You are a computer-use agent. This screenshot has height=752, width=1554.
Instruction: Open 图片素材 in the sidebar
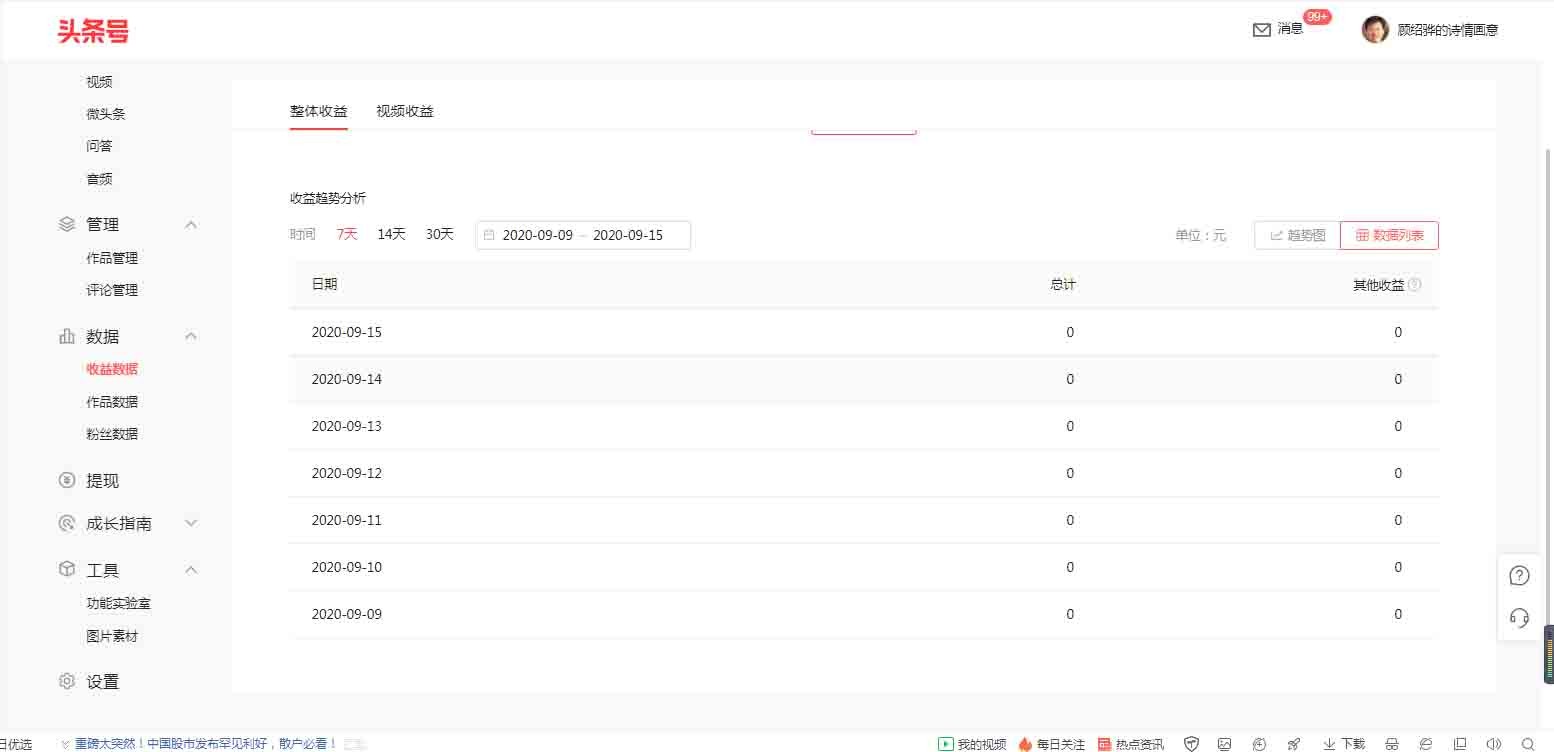(x=112, y=636)
